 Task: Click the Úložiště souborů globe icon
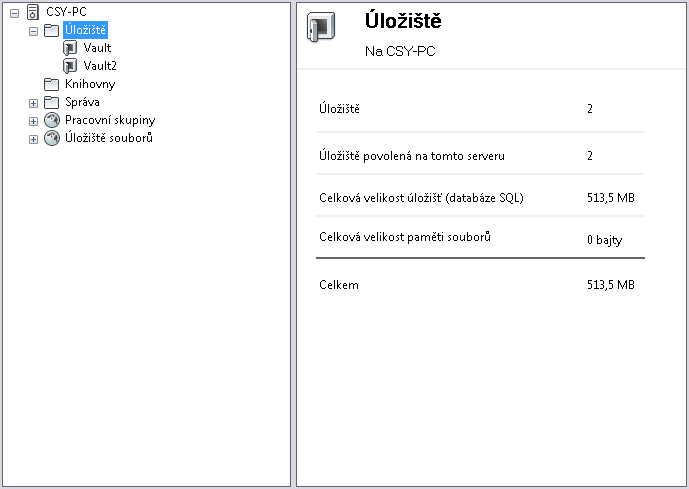click(x=51, y=138)
